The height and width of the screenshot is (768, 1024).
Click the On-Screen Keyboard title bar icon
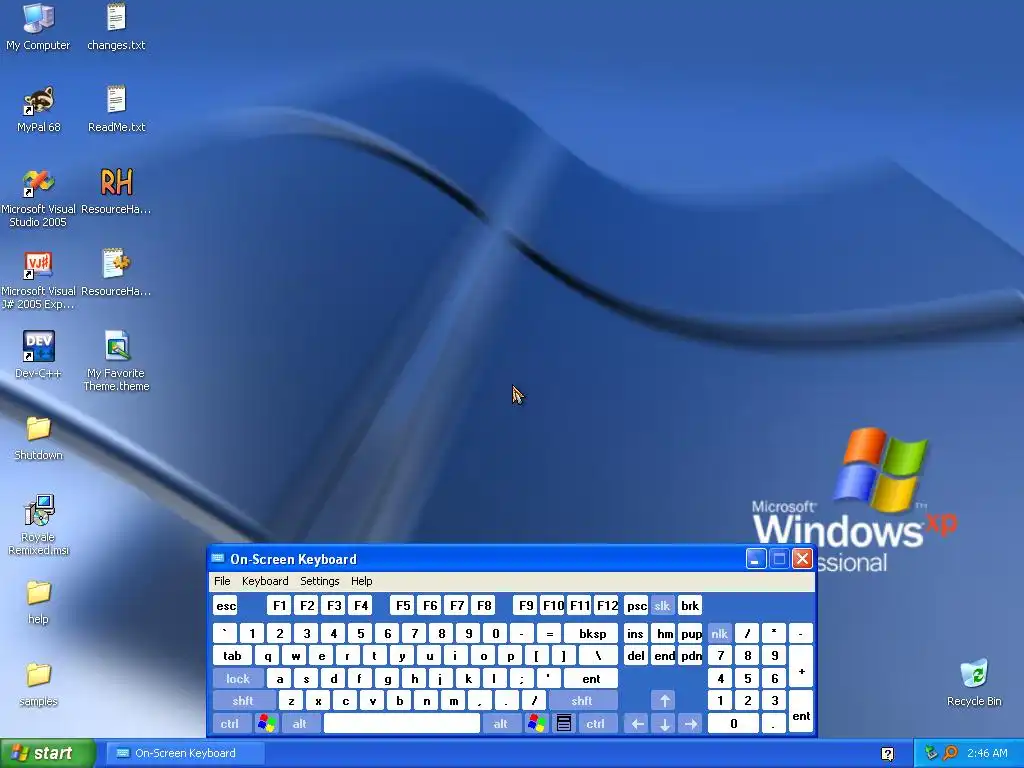pos(217,558)
